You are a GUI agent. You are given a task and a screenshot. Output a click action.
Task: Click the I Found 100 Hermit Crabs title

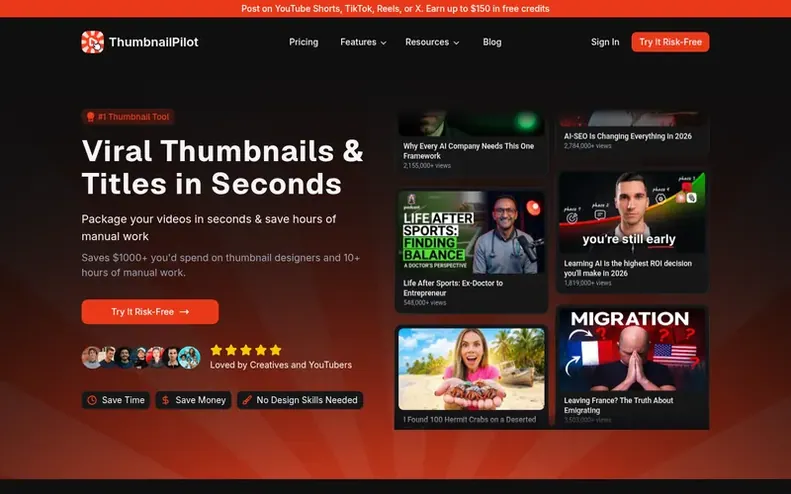[469, 419]
